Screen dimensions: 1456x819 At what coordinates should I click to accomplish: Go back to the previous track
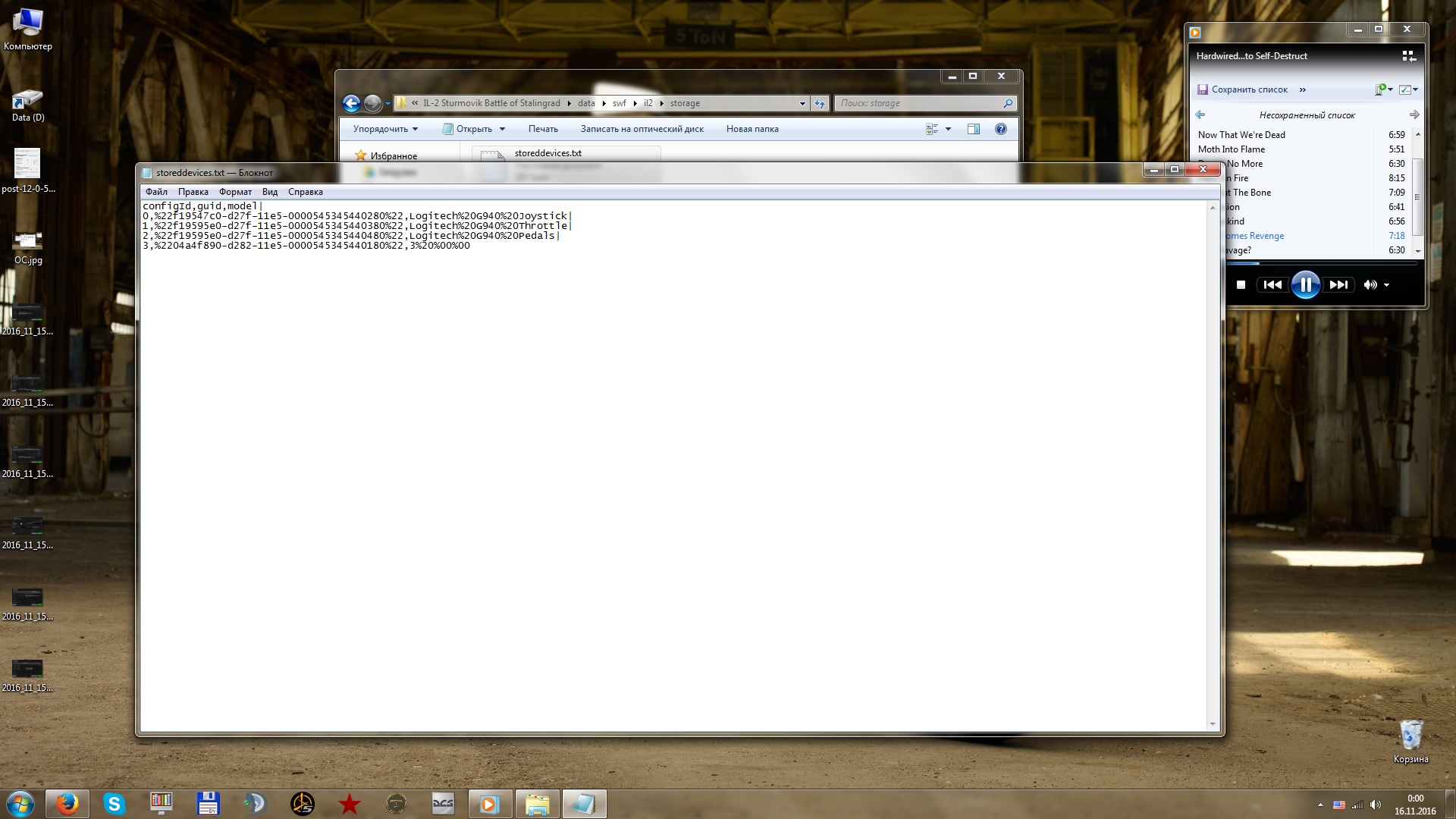1272,285
